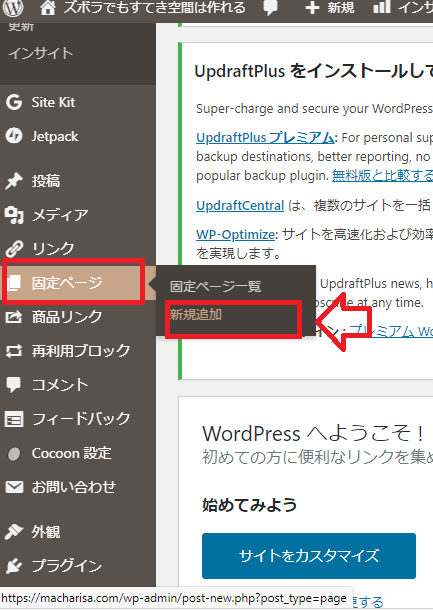Open the UpdraftPlus プレミアム link
433x610 pixels.
click(x=265, y=137)
